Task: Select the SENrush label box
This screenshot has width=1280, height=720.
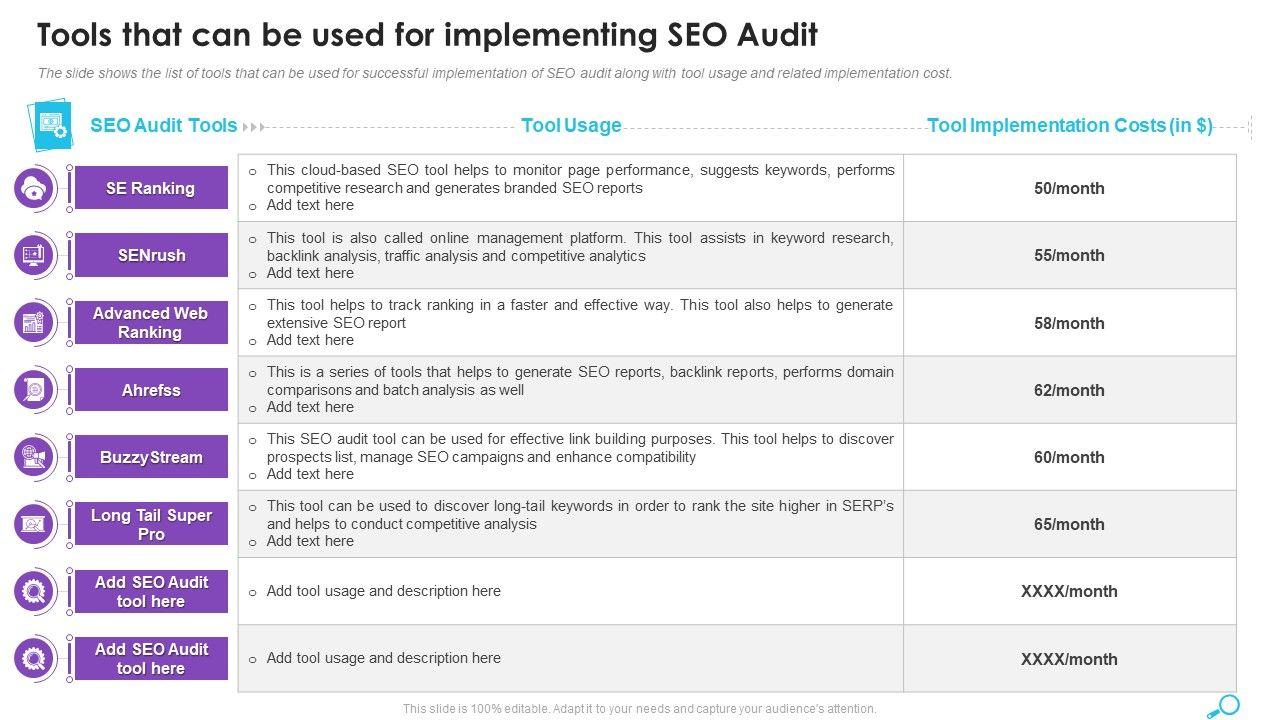Action: tap(151, 255)
